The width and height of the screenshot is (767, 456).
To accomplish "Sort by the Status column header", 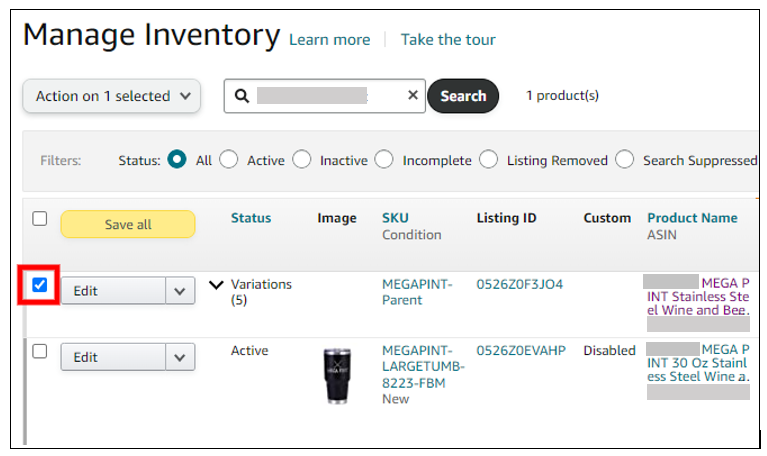I will (250, 218).
